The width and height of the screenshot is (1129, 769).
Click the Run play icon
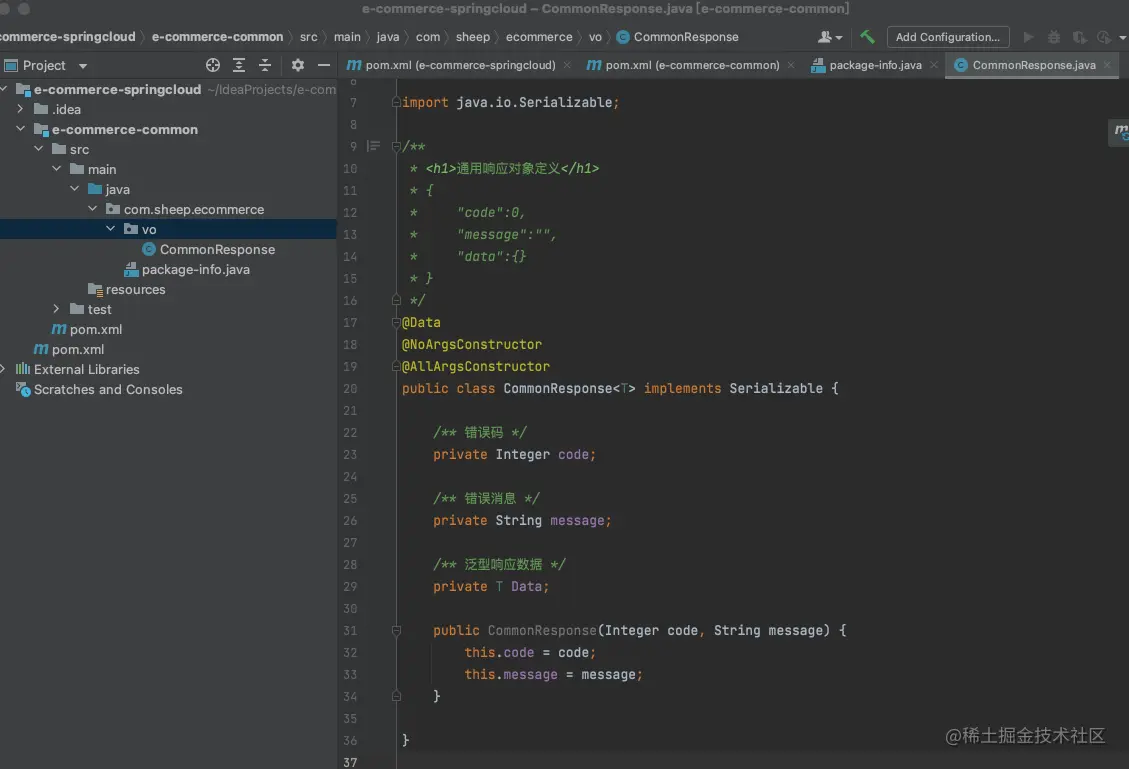[1028, 37]
